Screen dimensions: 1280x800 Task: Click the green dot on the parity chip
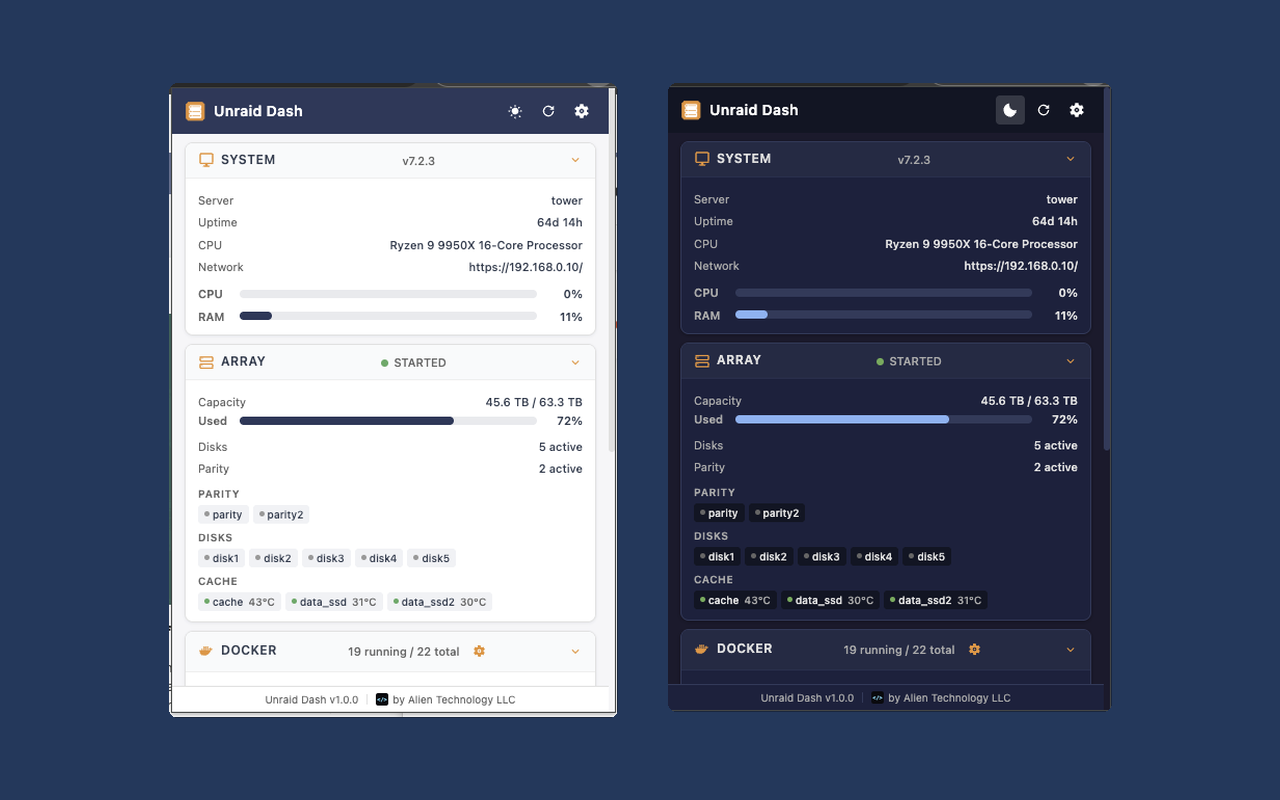209,514
